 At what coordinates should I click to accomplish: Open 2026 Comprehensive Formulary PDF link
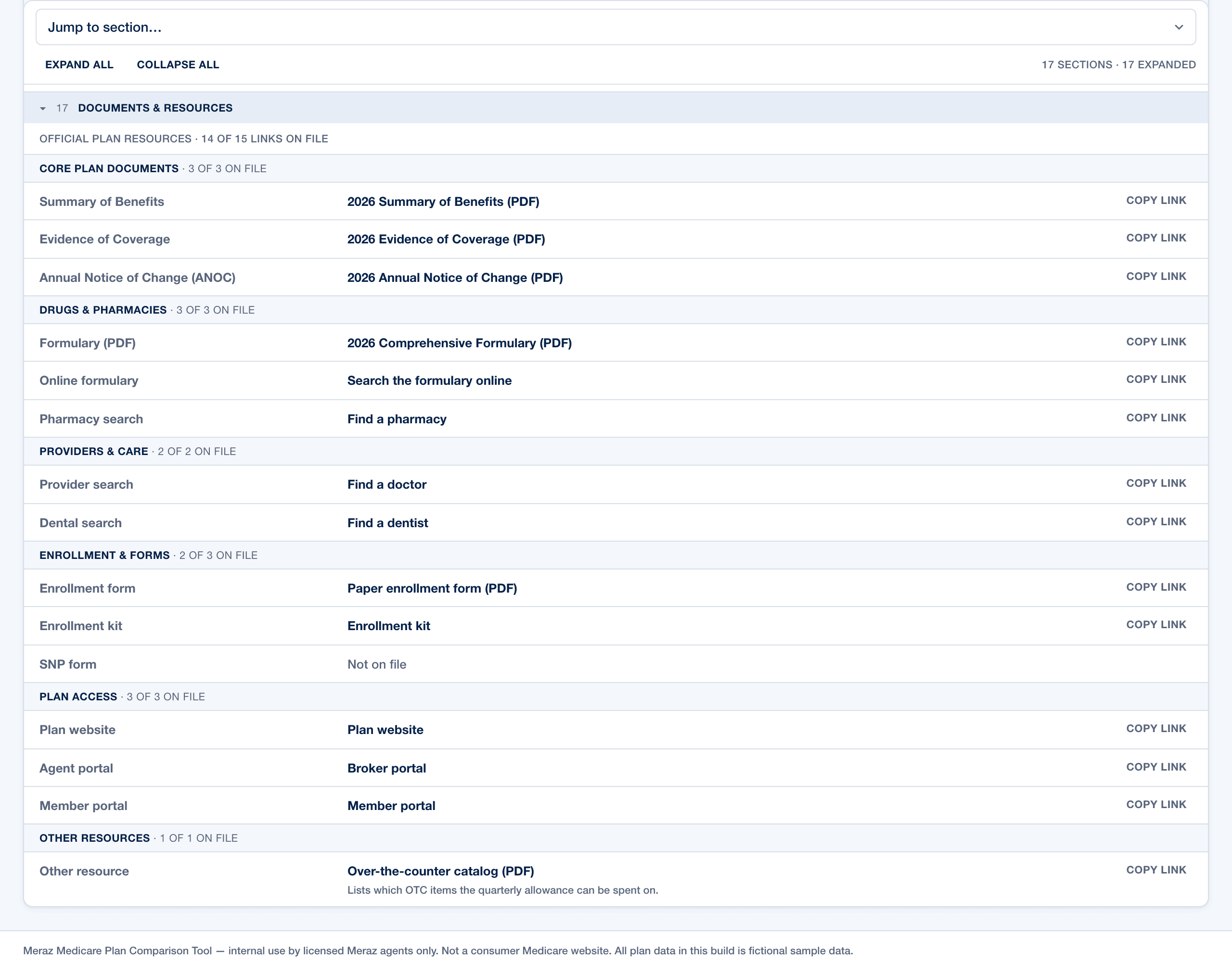[x=459, y=343]
